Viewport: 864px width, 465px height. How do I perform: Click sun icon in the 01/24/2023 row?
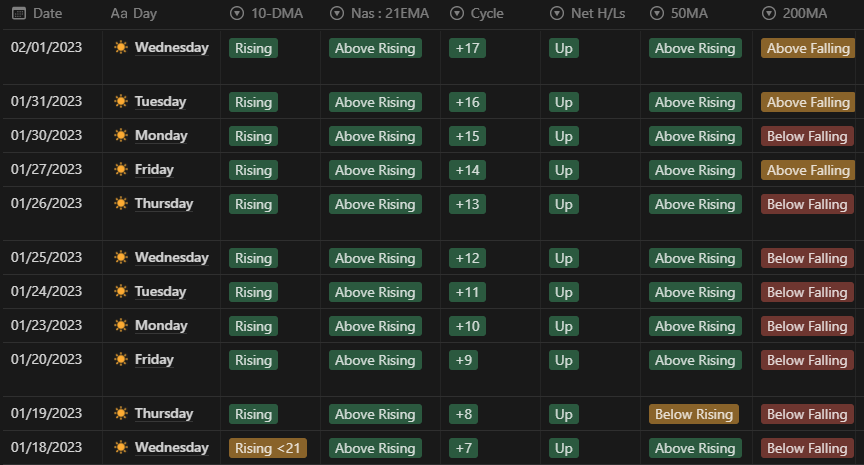[121, 291]
